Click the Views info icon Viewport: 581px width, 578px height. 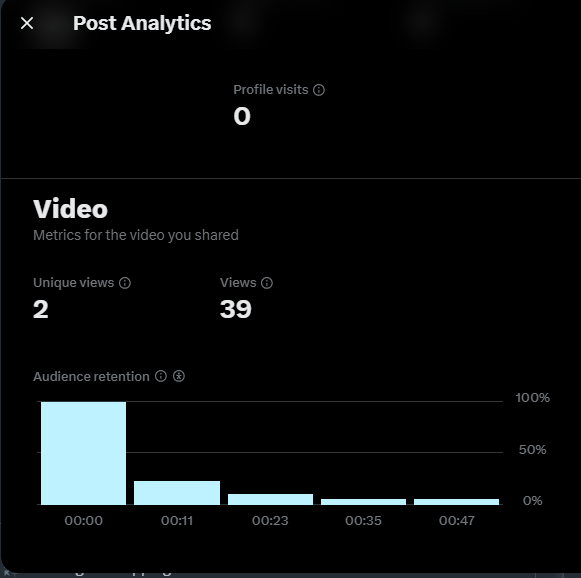pyautogui.click(x=267, y=283)
